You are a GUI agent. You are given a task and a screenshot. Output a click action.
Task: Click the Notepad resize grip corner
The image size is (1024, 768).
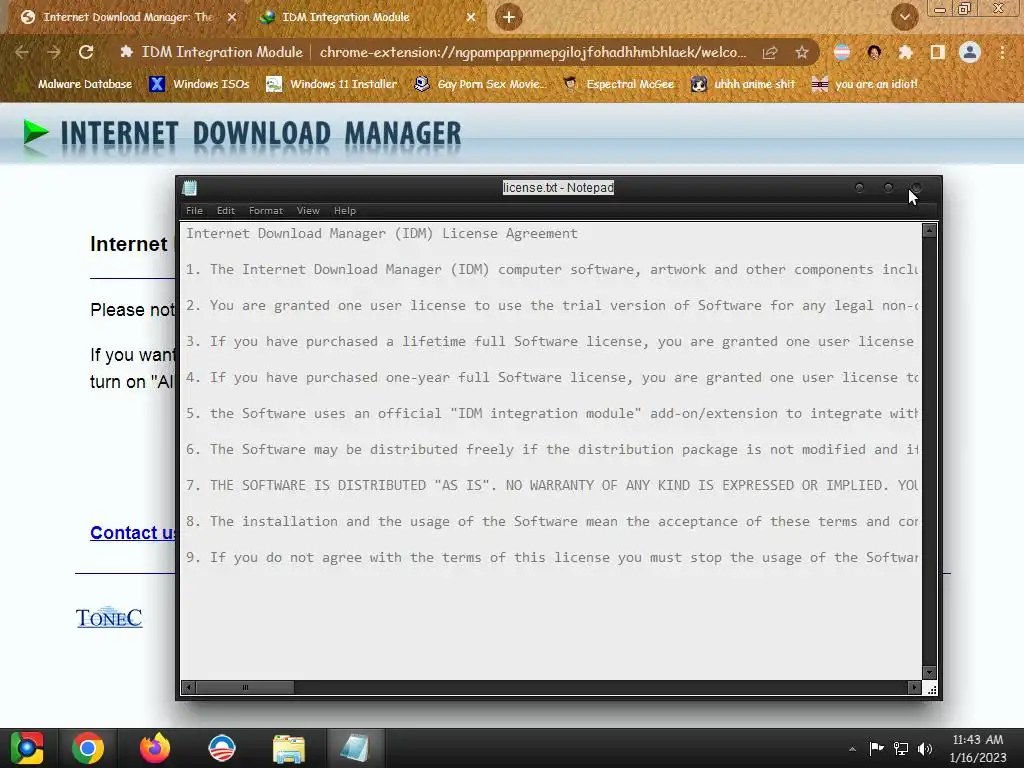931,689
